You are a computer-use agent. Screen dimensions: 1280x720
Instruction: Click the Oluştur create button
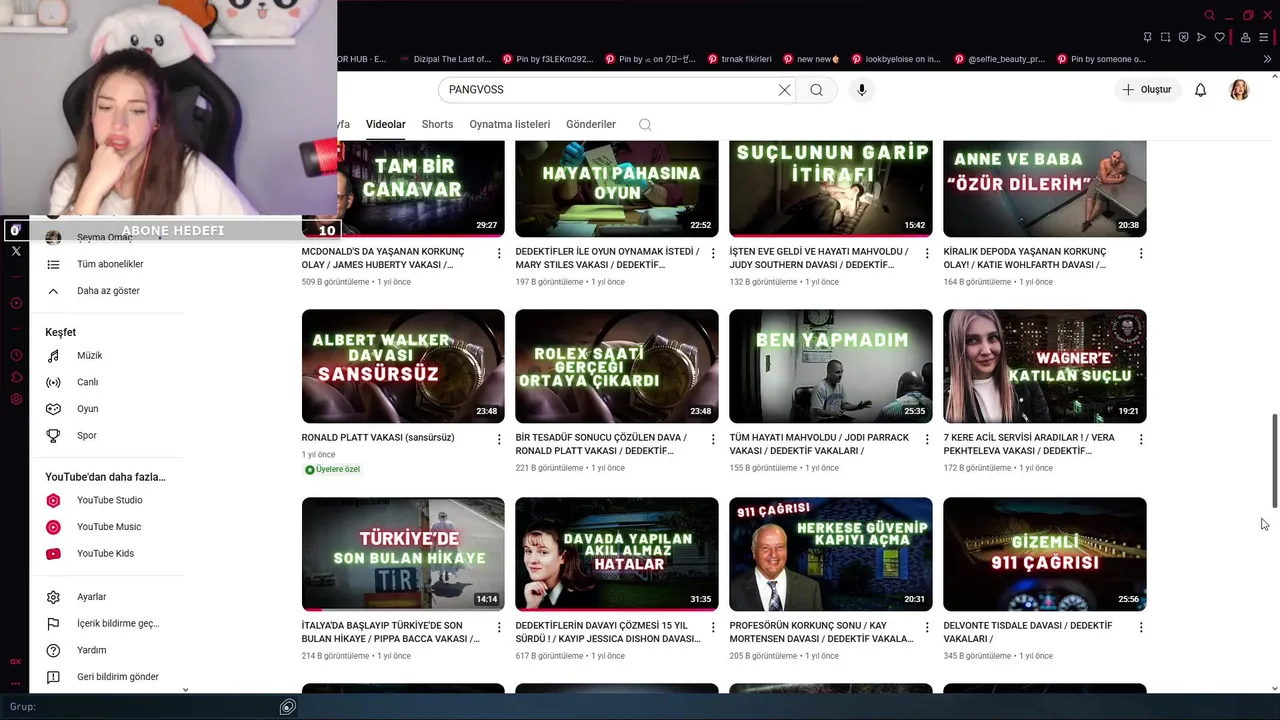pos(1146,90)
